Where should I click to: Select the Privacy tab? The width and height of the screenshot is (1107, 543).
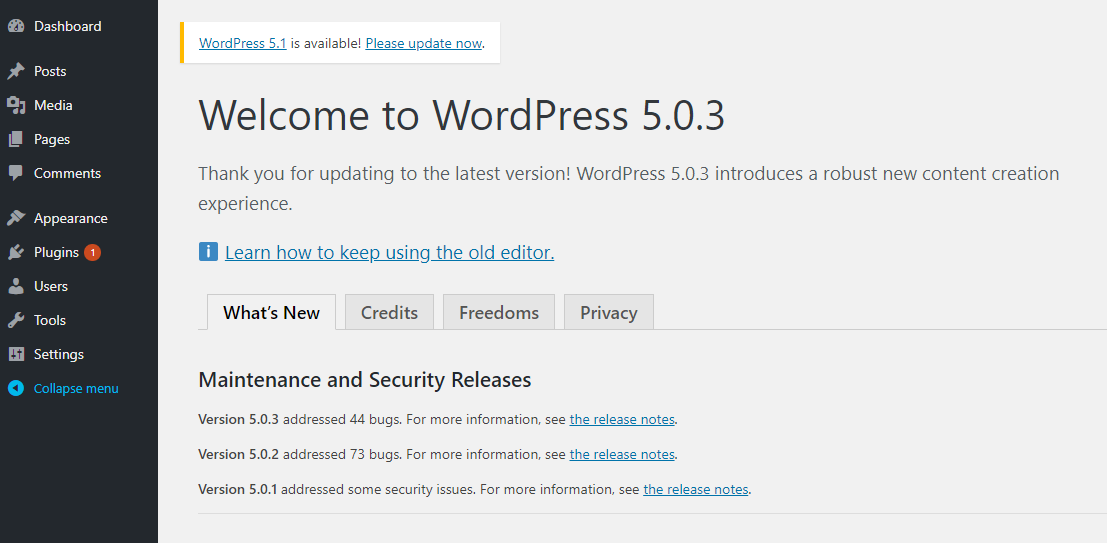[609, 312]
